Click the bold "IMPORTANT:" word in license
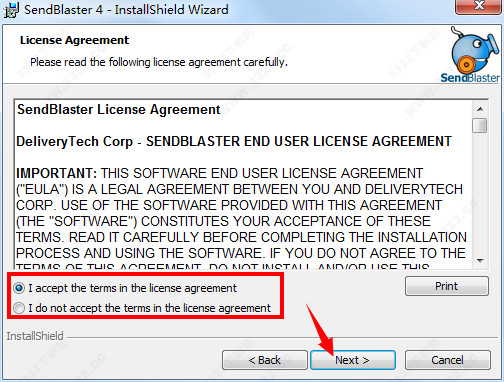Viewport: 504px width, 382px height. click(57, 173)
